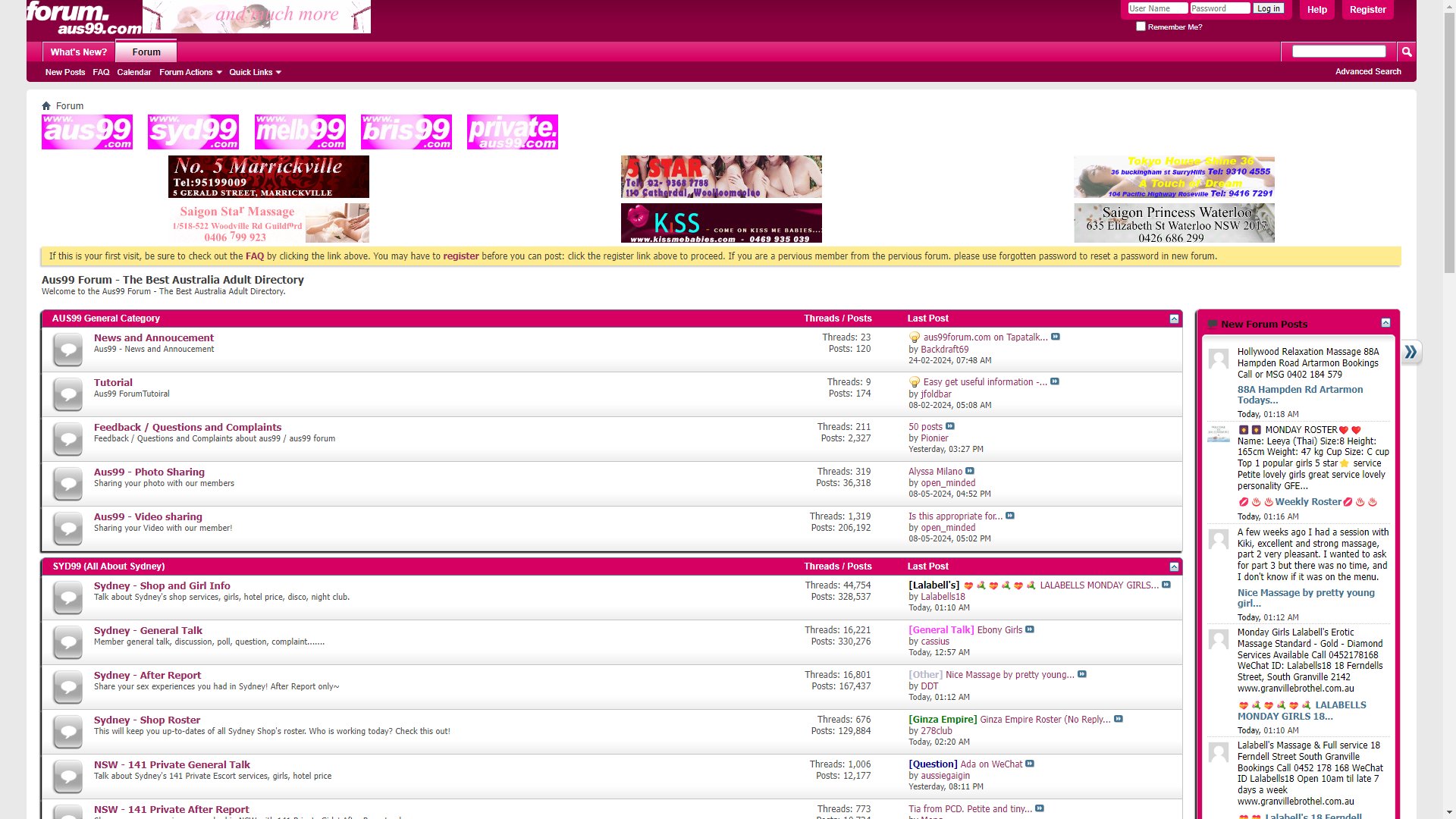Enable the Remember Me checkbox
Viewport: 1456px width, 819px height.
pyautogui.click(x=1141, y=26)
